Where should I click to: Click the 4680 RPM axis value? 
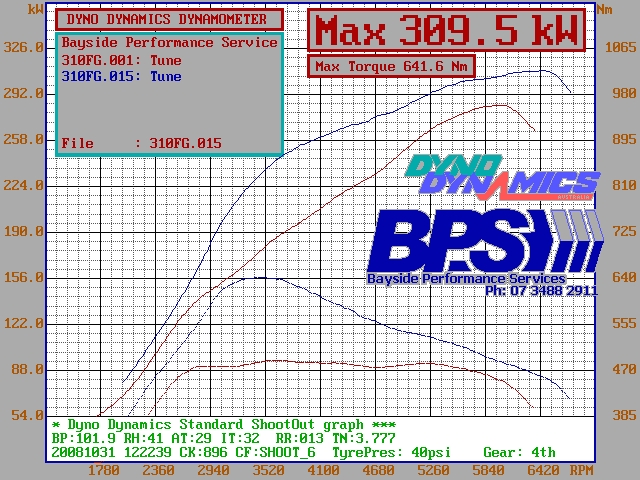pyautogui.click(x=378, y=471)
